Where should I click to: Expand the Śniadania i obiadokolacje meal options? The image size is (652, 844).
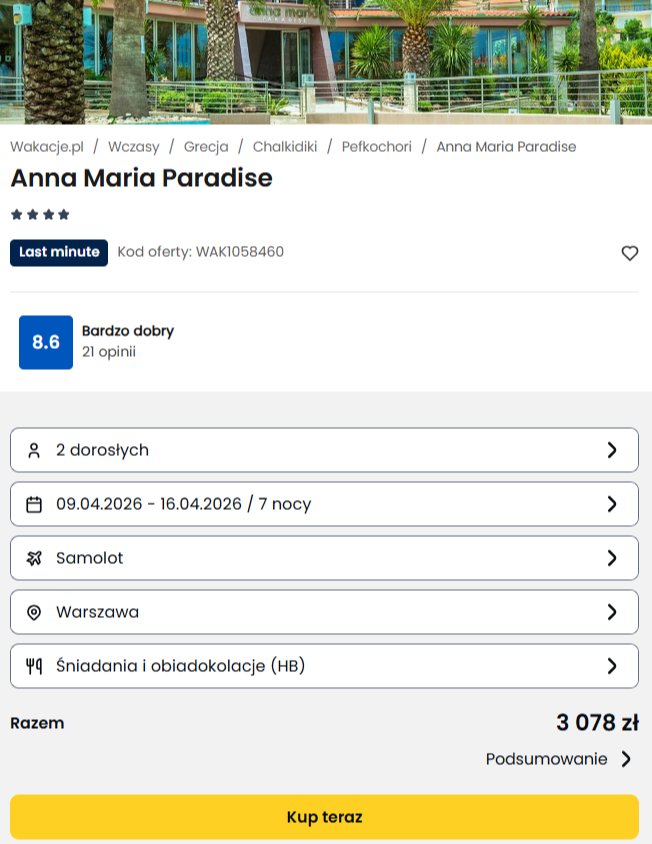324,666
